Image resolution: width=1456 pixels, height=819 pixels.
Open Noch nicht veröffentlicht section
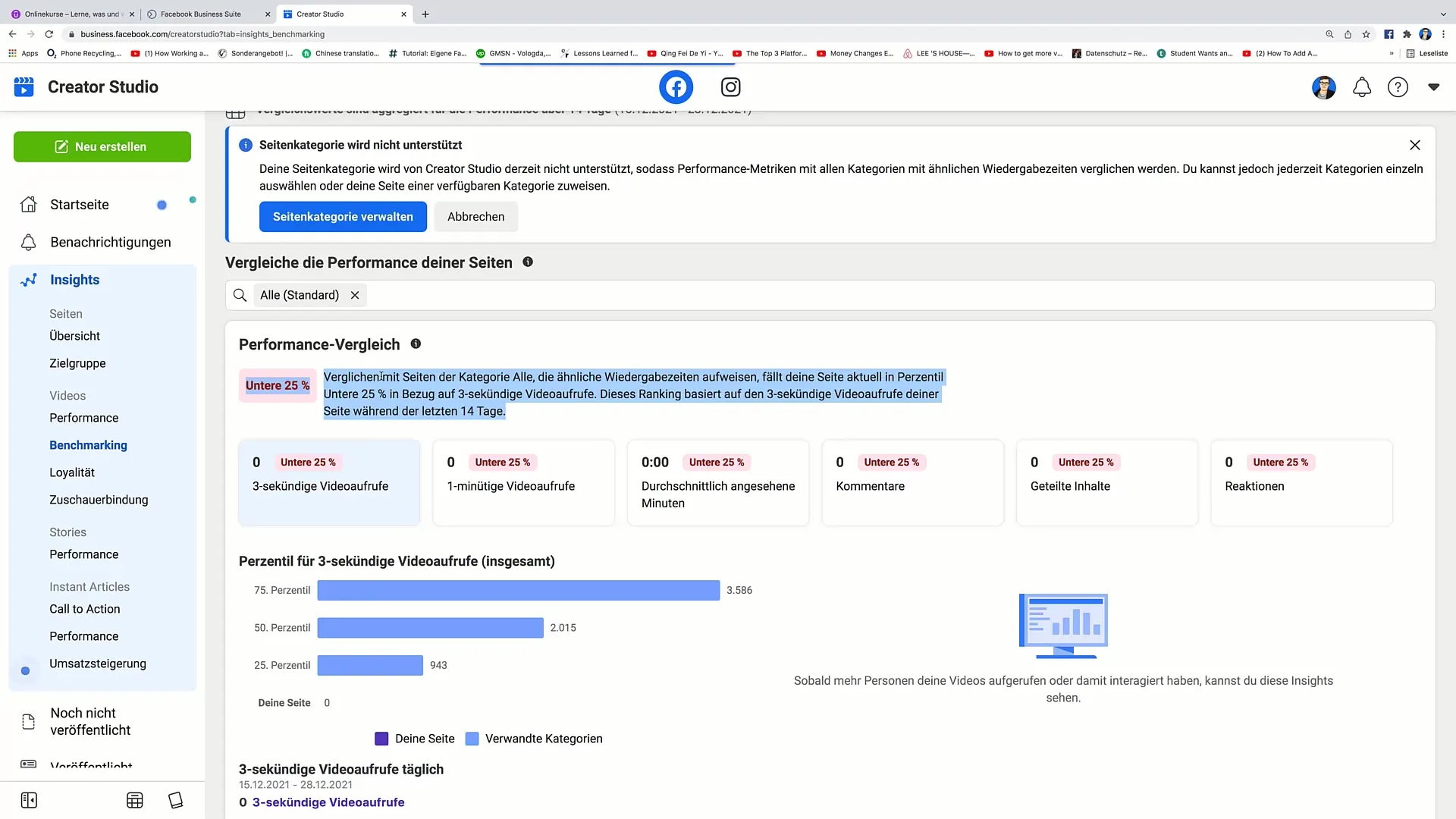(x=90, y=721)
